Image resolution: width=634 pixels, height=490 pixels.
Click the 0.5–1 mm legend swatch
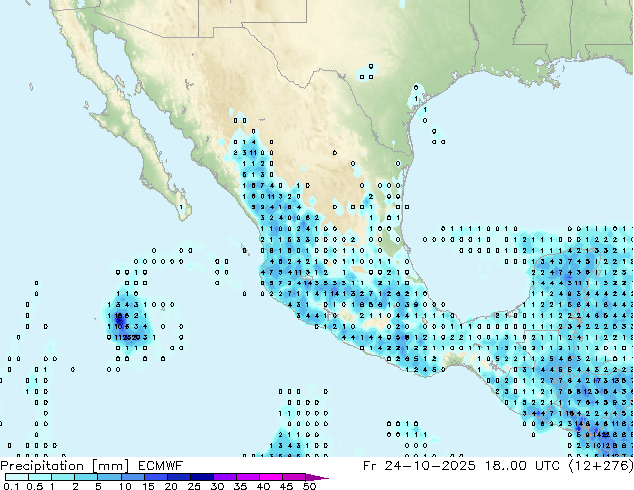tap(40, 477)
